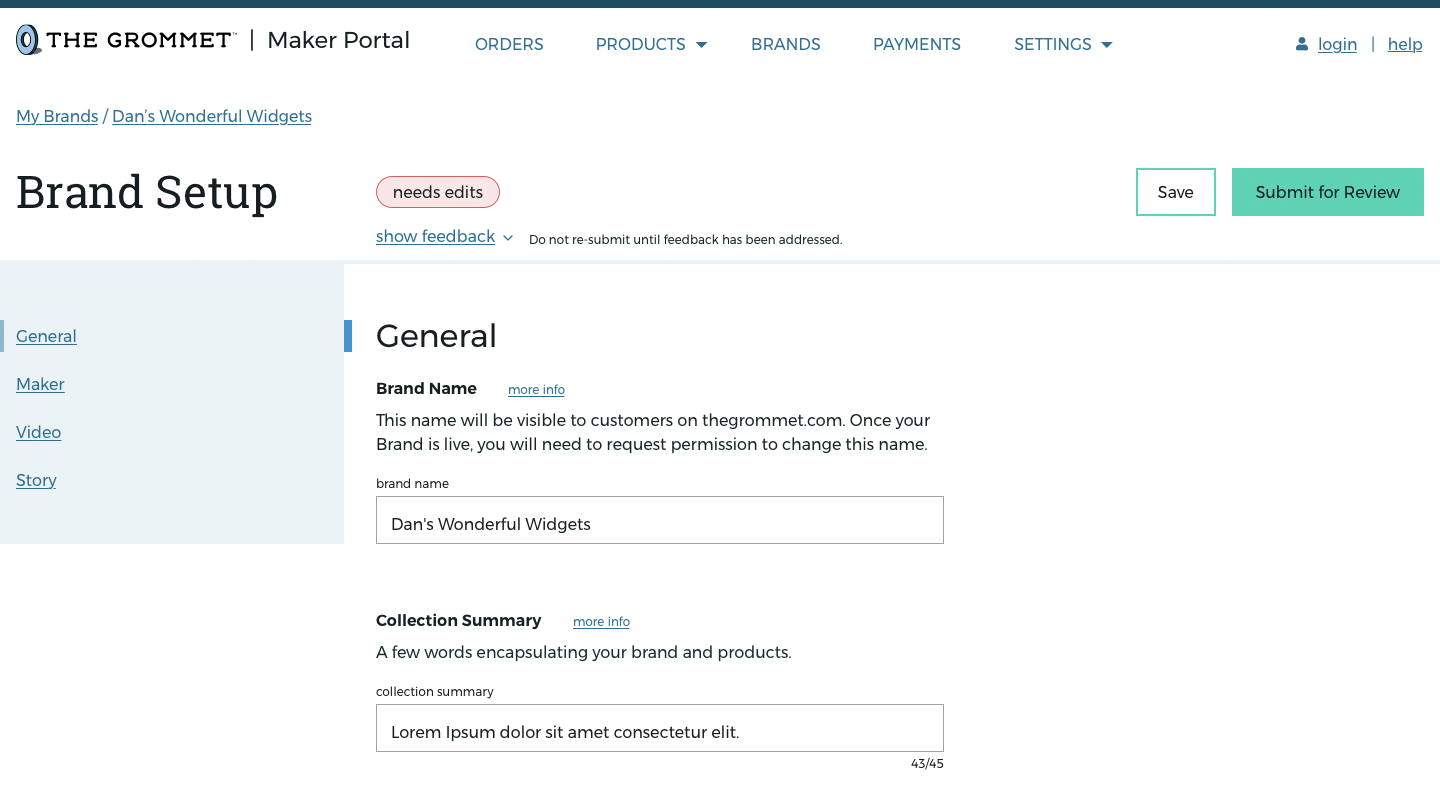1440x792 pixels.
Task: Select Story in the sidebar
Action: tap(36, 480)
